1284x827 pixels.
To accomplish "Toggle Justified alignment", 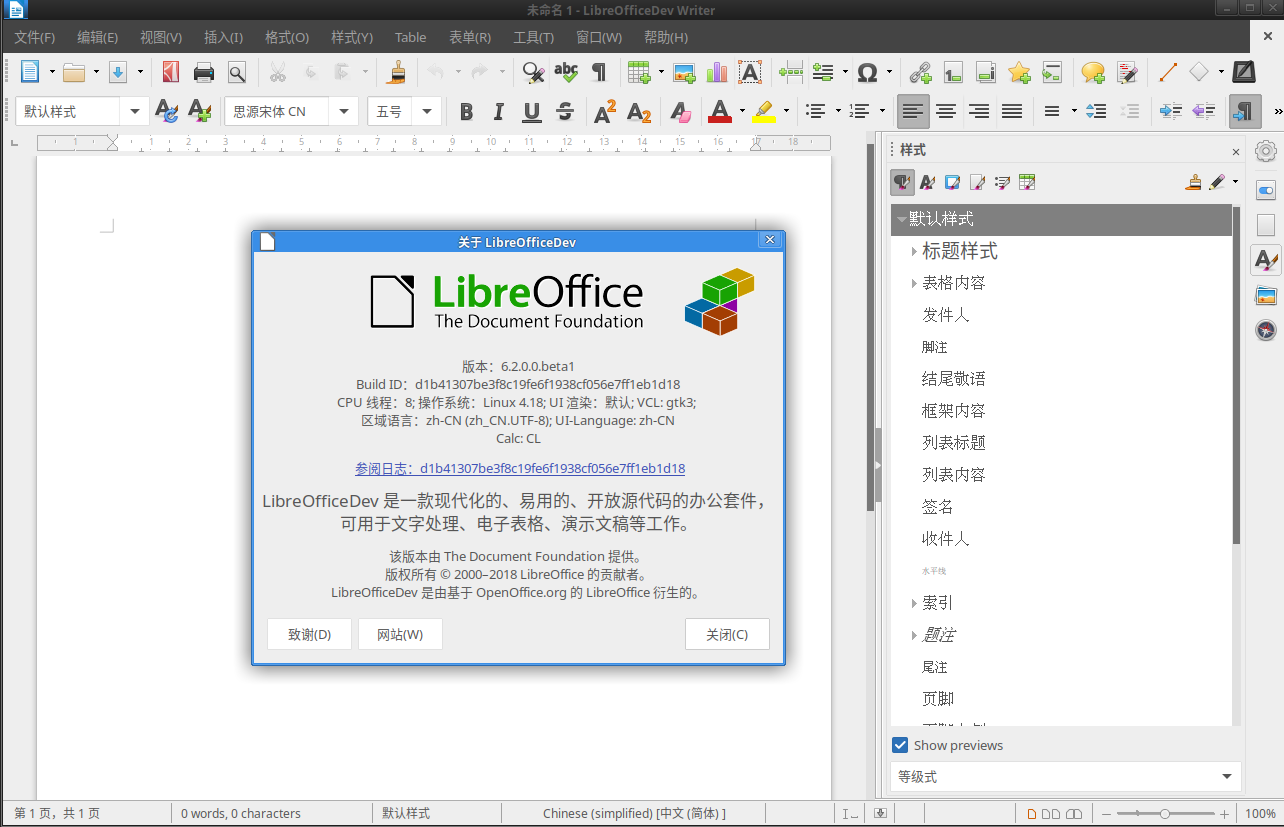I will pyautogui.click(x=1012, y=111).
